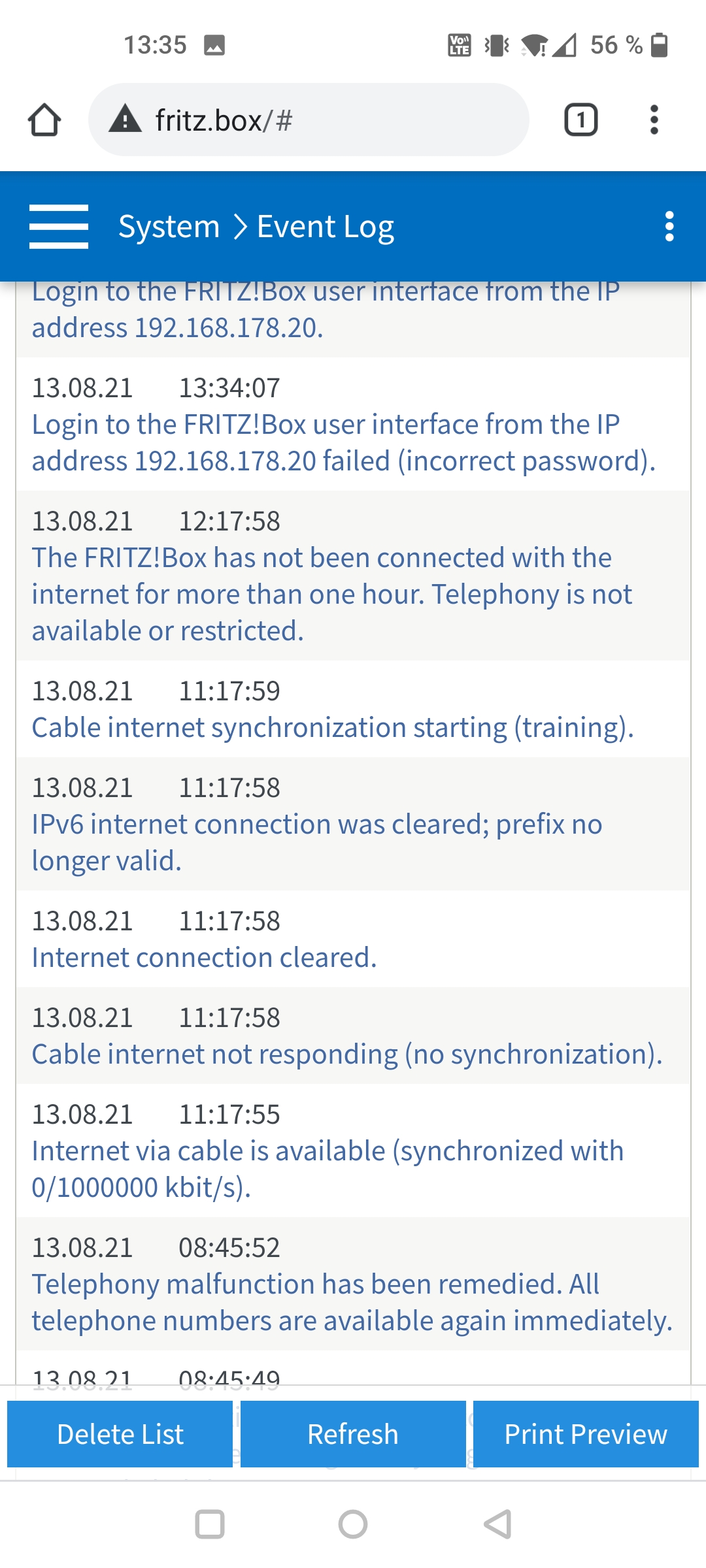Open the FRITZ!Box hamburger menu
The image size is (706, 1568).
[59, 227]
